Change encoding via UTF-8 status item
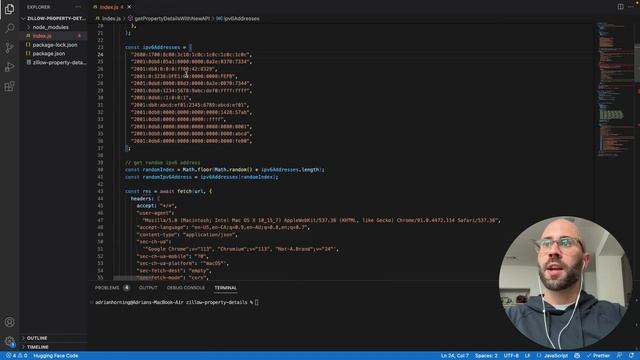640x360 pixels. [x=511, y=356]
